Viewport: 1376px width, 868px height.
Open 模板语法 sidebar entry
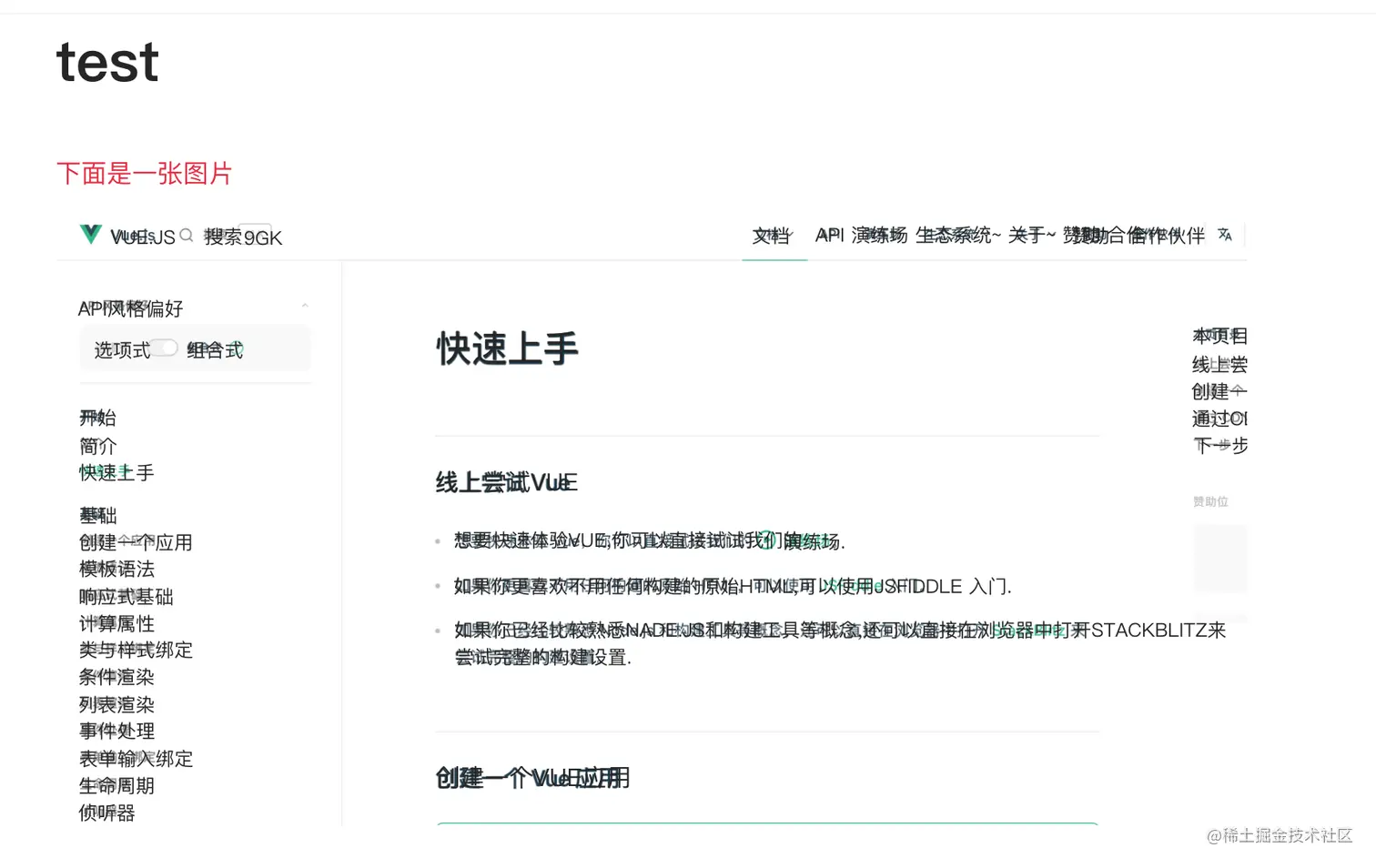pyautogui.click(x=116, y=569)
